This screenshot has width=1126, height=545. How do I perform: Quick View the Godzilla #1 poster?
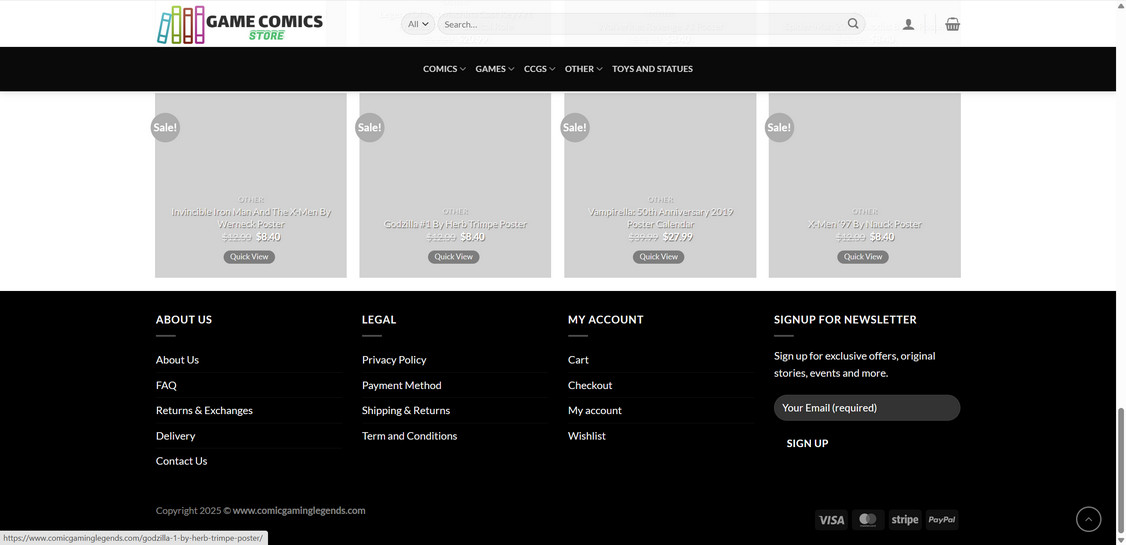pyautogui.click(x=454, y=256)
